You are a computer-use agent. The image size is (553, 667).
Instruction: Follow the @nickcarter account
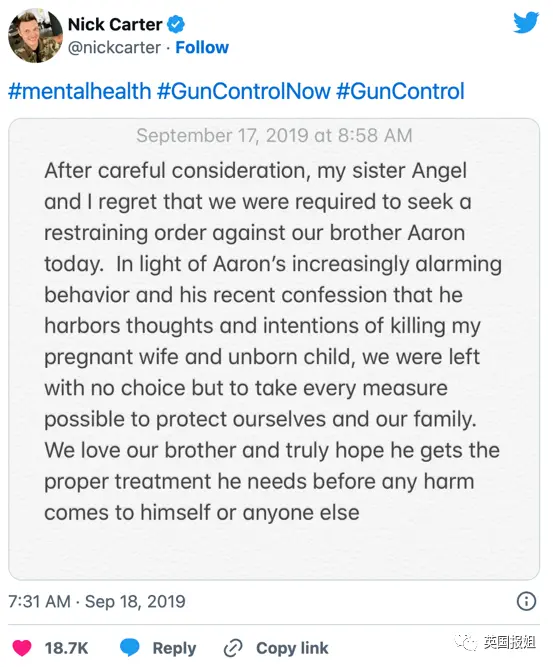[202, 47]
